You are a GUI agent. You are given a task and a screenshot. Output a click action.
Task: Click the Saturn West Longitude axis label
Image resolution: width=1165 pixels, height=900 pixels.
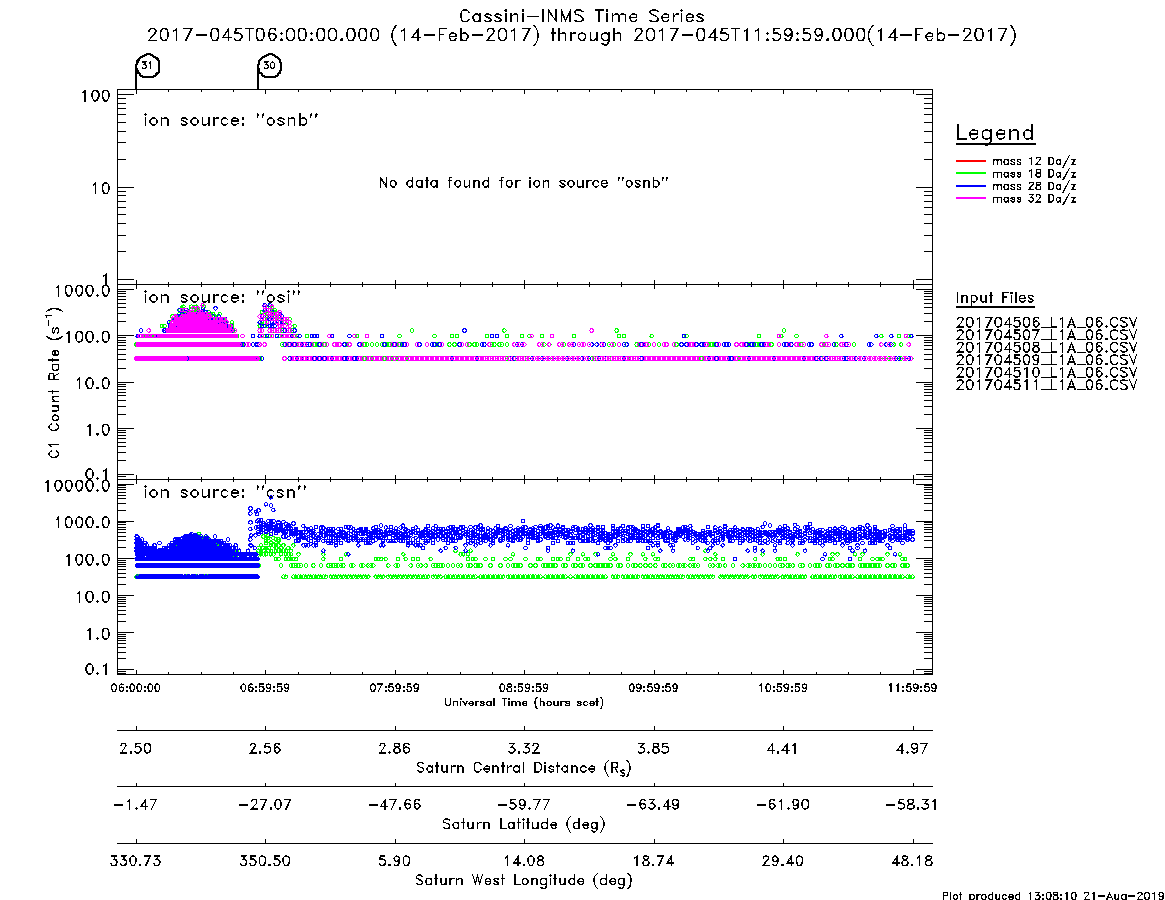point(524,881)
